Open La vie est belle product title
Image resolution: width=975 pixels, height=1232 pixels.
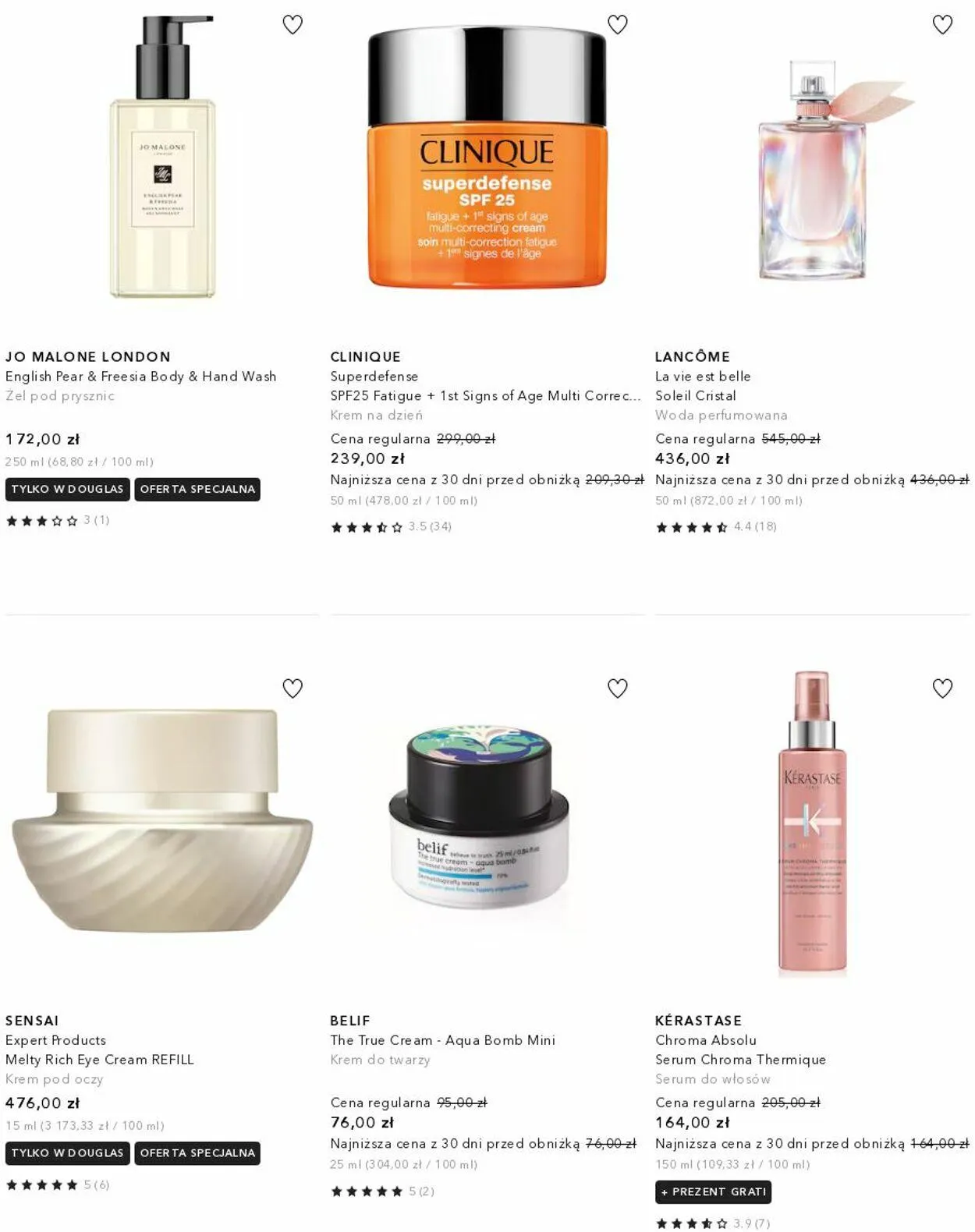pos(703,377)
